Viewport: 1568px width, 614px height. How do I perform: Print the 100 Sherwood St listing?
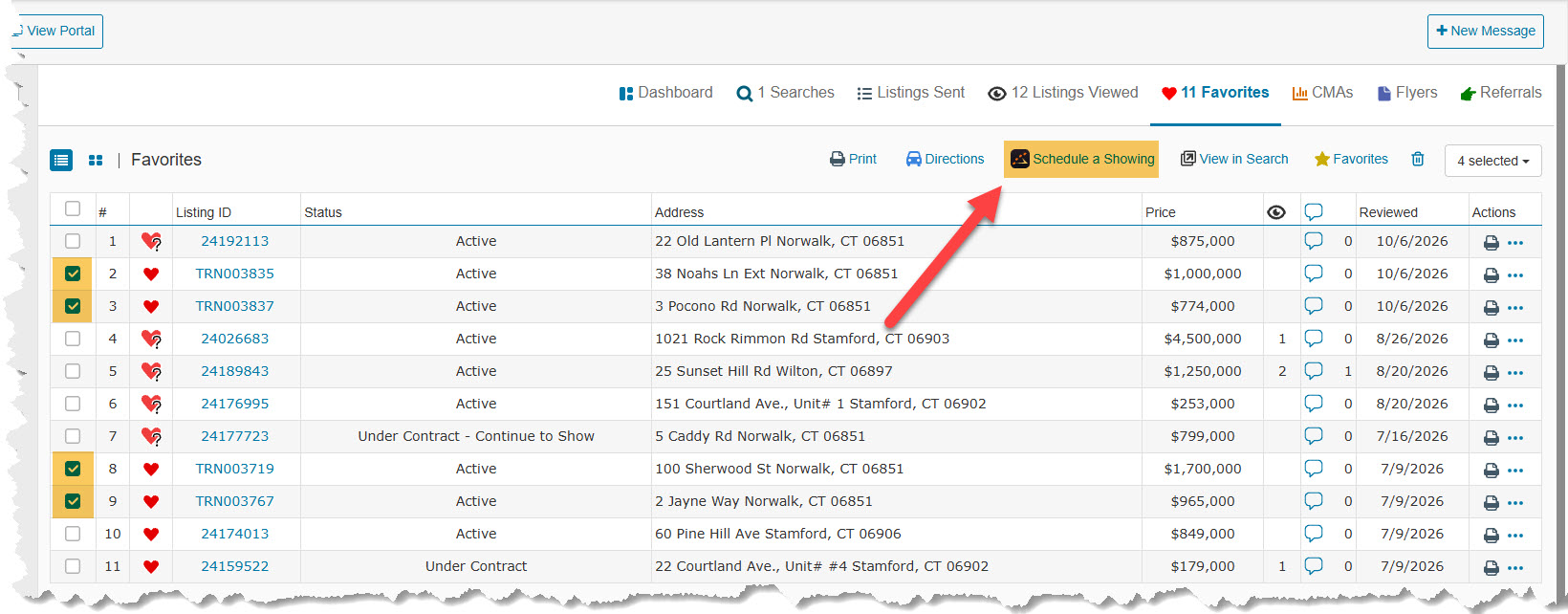[1491, 471]
